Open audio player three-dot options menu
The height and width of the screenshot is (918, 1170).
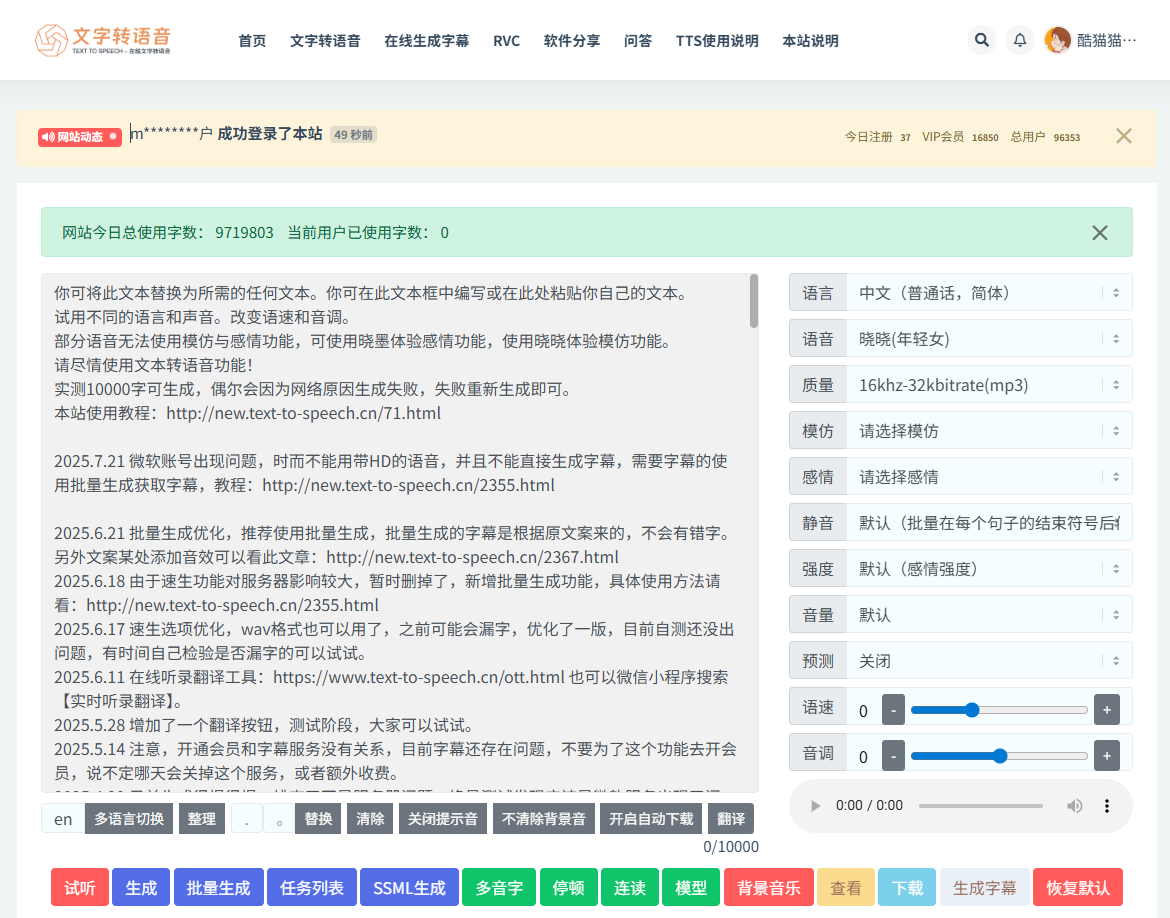[x=1107, y=806]
